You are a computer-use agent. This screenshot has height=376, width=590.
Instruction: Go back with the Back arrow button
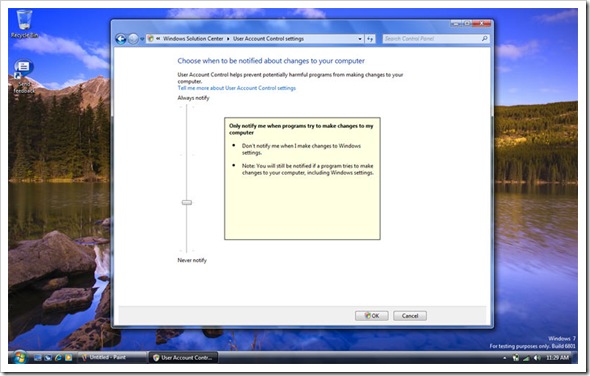[x=121, y=39]
